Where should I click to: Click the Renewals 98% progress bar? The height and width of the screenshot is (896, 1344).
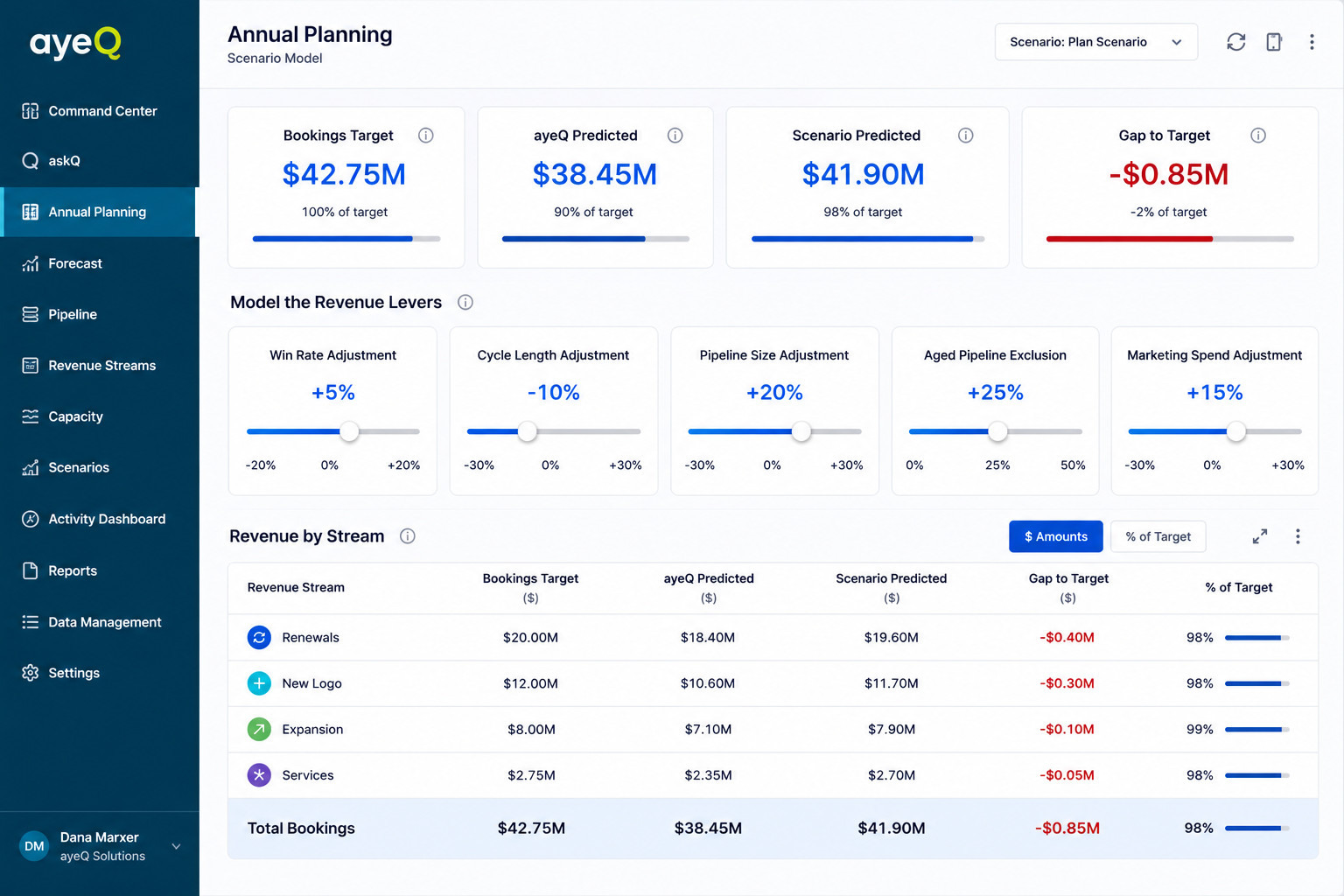tap(1256, 638)
